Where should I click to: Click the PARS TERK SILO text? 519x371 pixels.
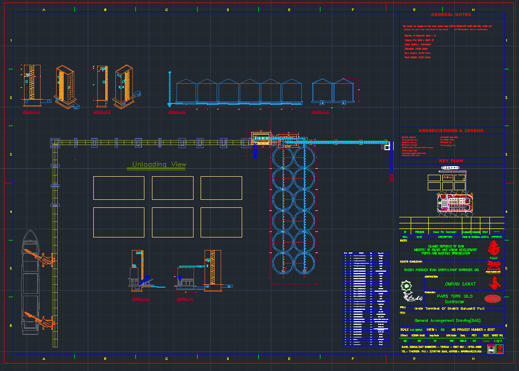pyautogui.click(x=455, y=296)
